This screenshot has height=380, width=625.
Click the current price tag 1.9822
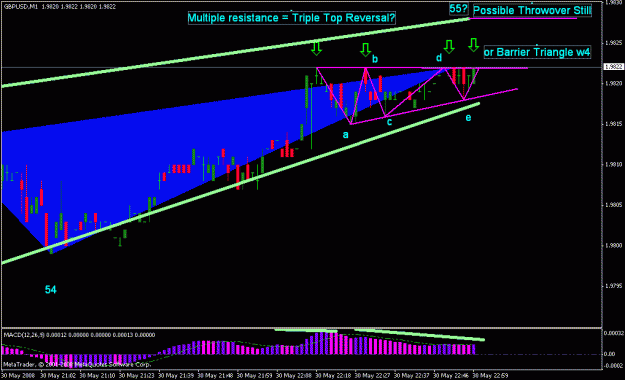[x=614, y=67]
